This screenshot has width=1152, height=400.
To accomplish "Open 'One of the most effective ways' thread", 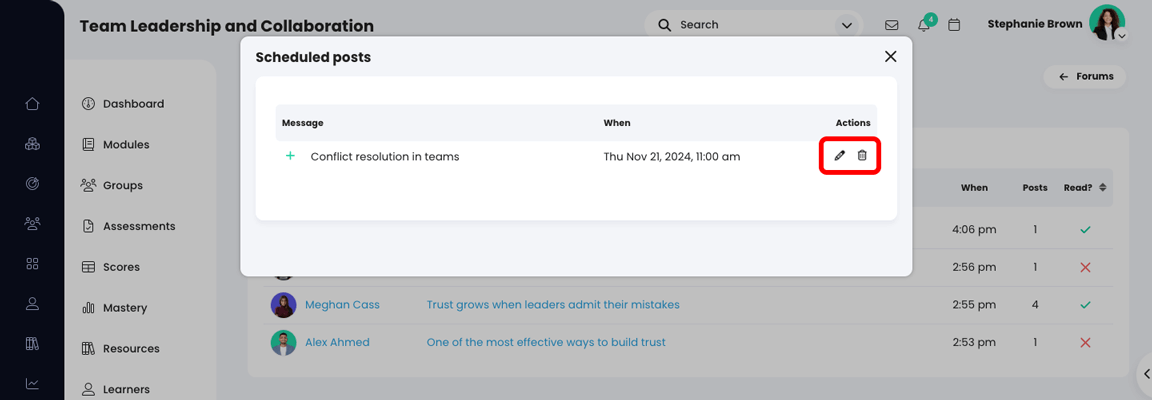I will [546, 342].
